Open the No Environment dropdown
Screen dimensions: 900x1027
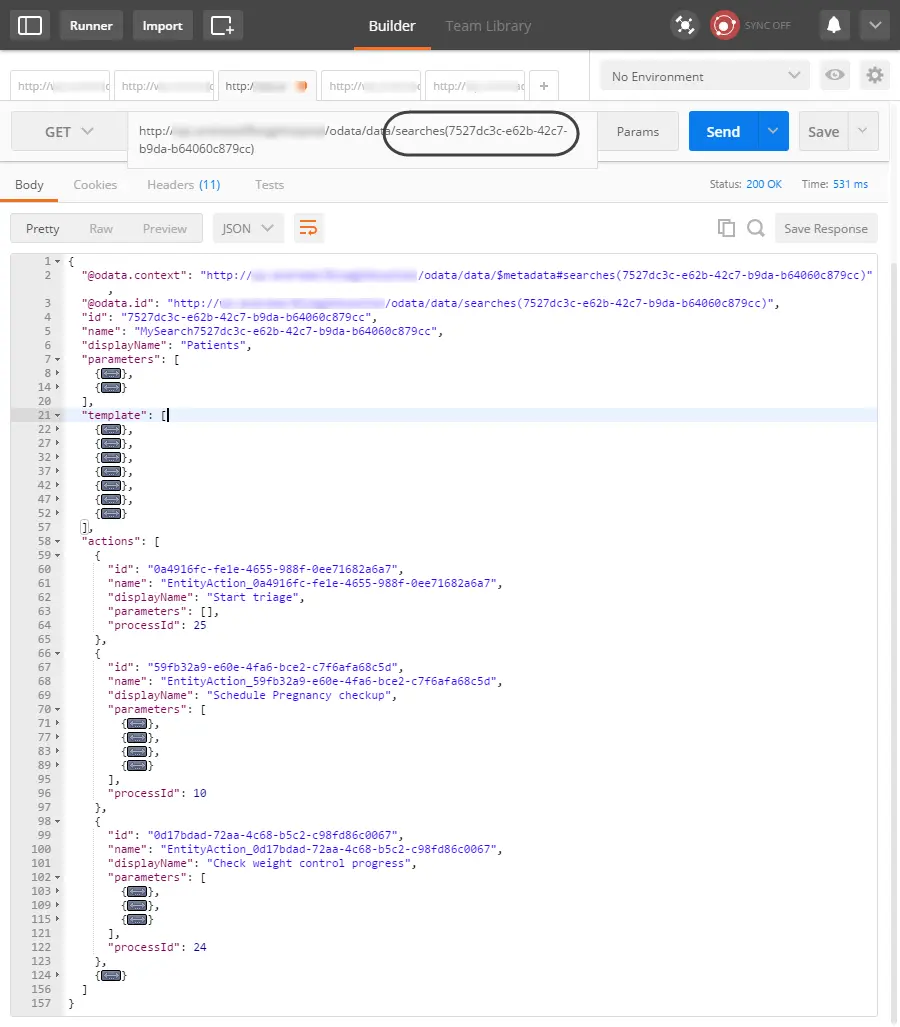click(705, 76)
